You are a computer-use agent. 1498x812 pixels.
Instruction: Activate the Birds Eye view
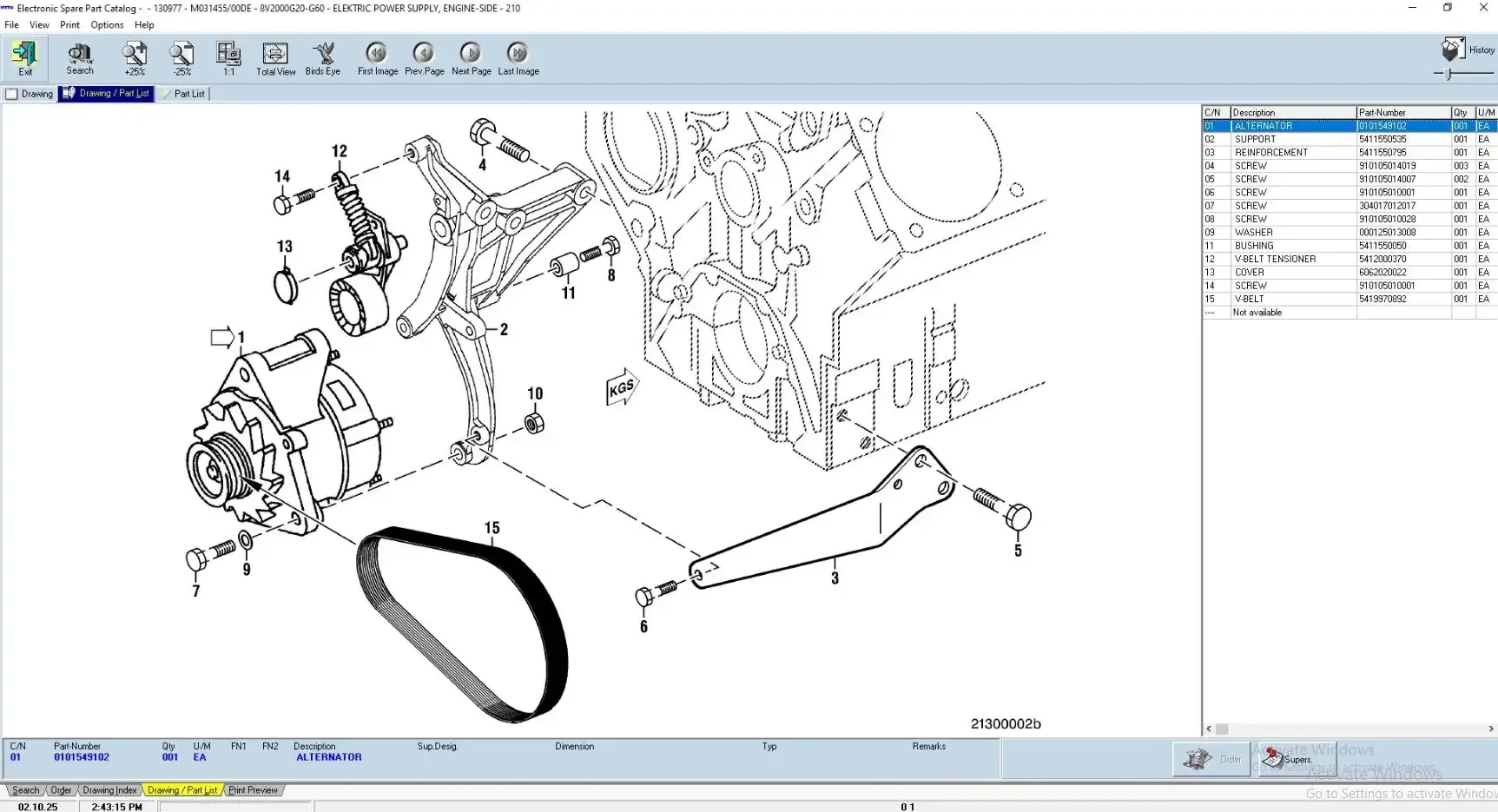point(323,57)
